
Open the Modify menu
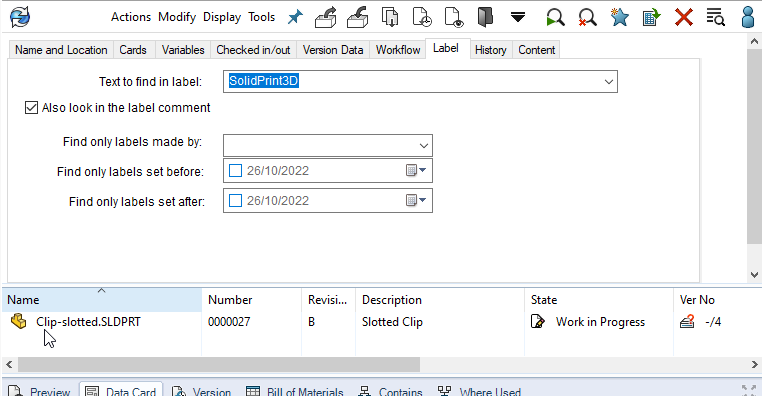tap(177, 17)
